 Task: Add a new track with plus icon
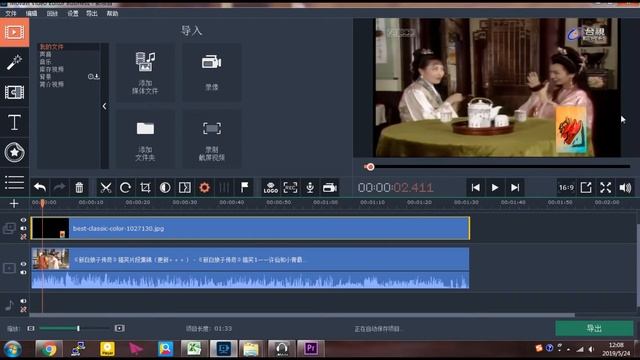point(14,203)
